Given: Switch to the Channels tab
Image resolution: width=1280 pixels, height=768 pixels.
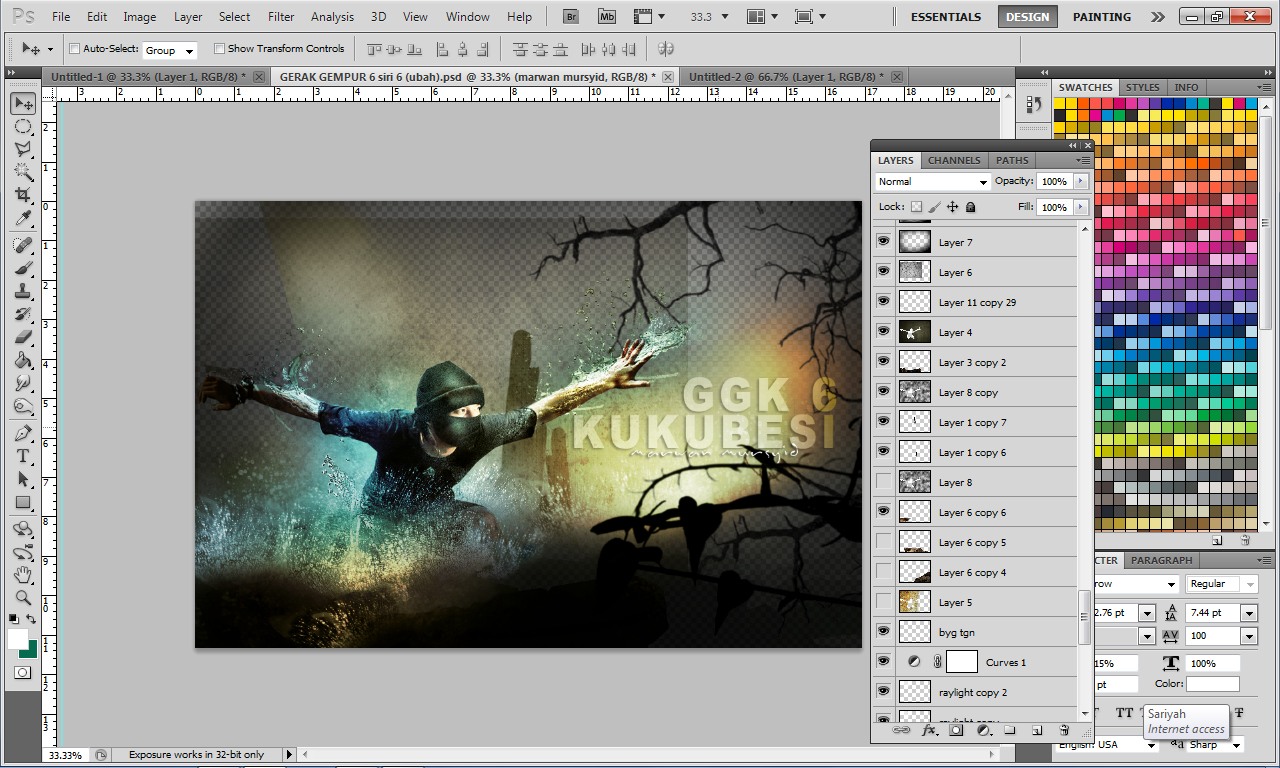Looking at the screenshot, I should (x=954, y=160).
